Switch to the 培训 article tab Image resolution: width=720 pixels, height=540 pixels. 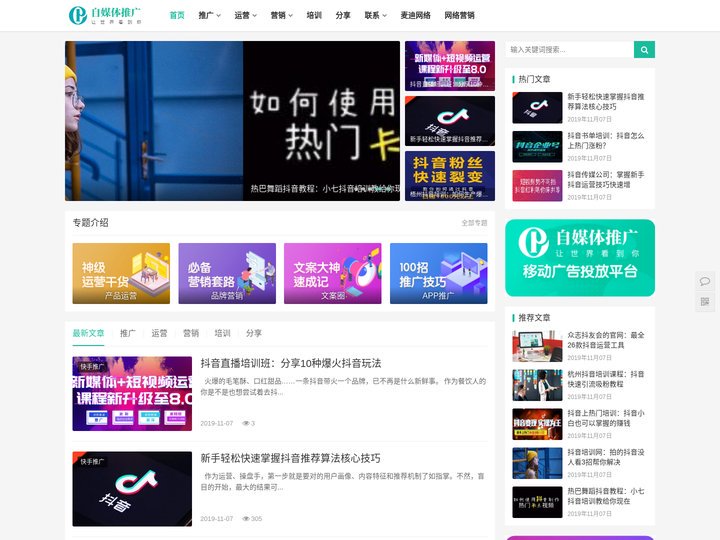coord(222,333)
